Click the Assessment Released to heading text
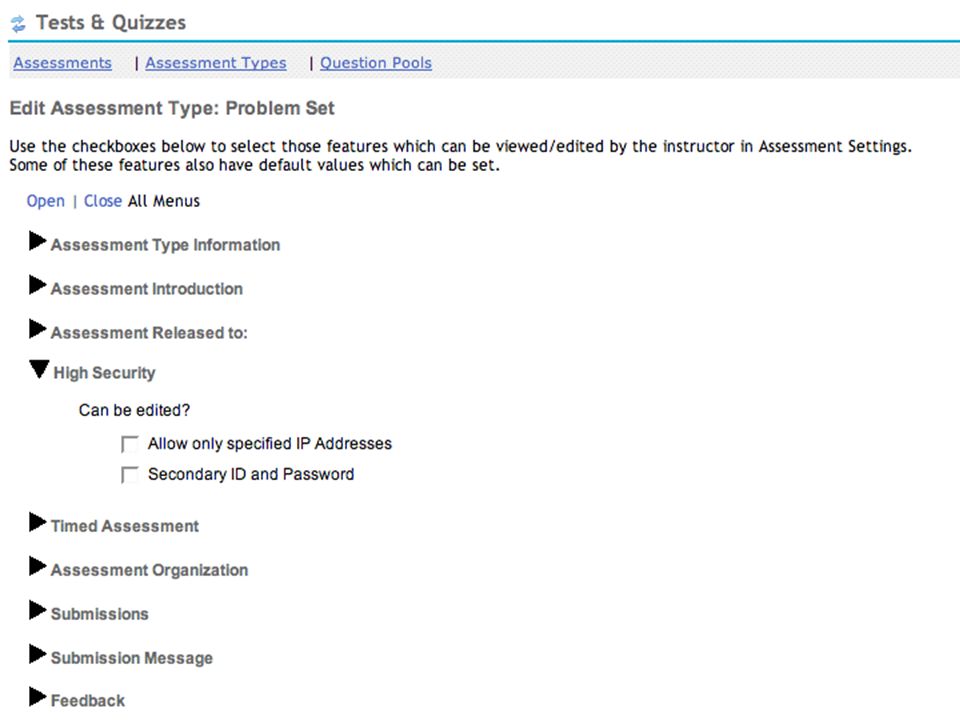The width and height of the screenshot is (960, 720). pos(149,333)
